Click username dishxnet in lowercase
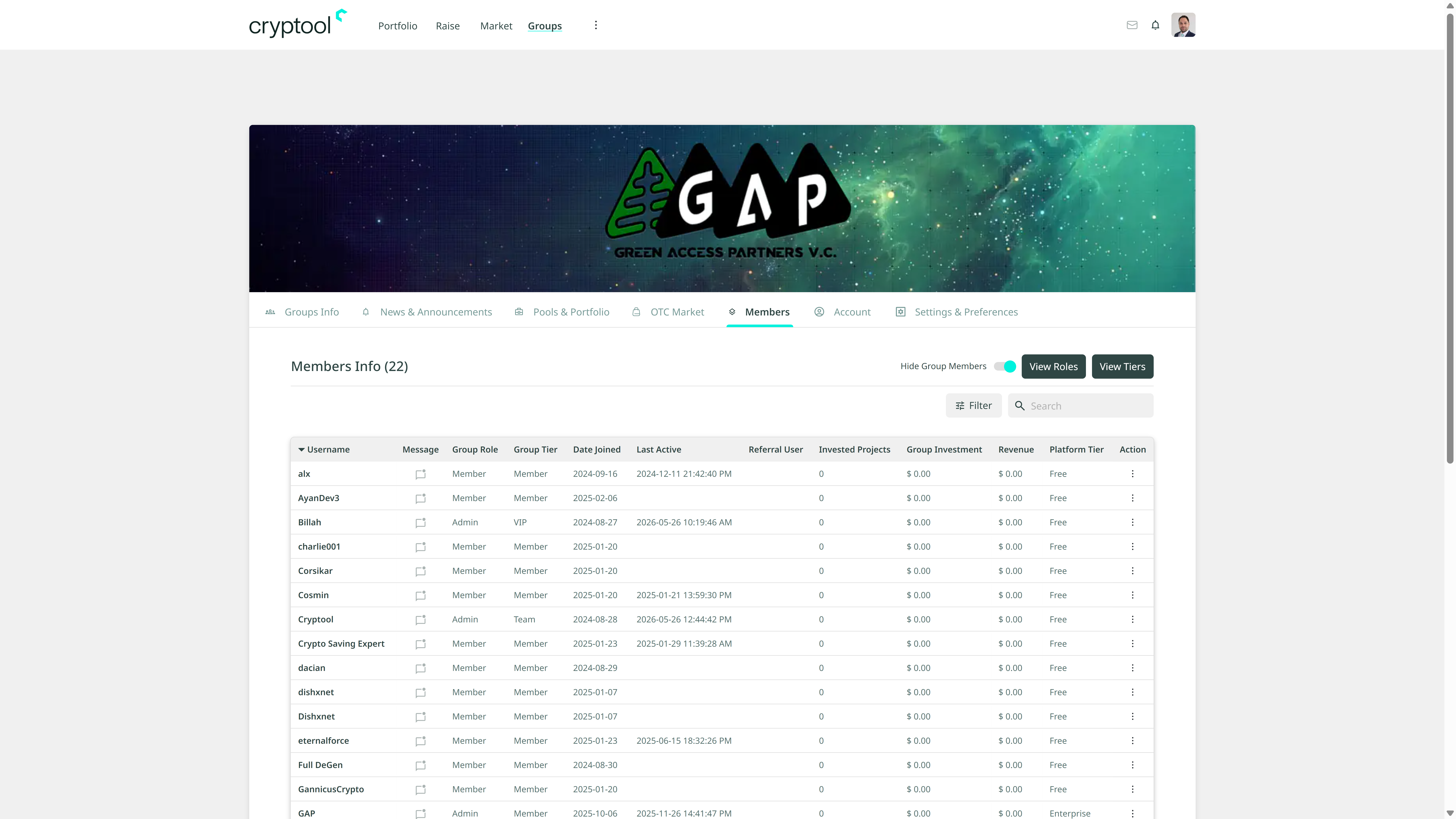 click(x=316, y=692)
